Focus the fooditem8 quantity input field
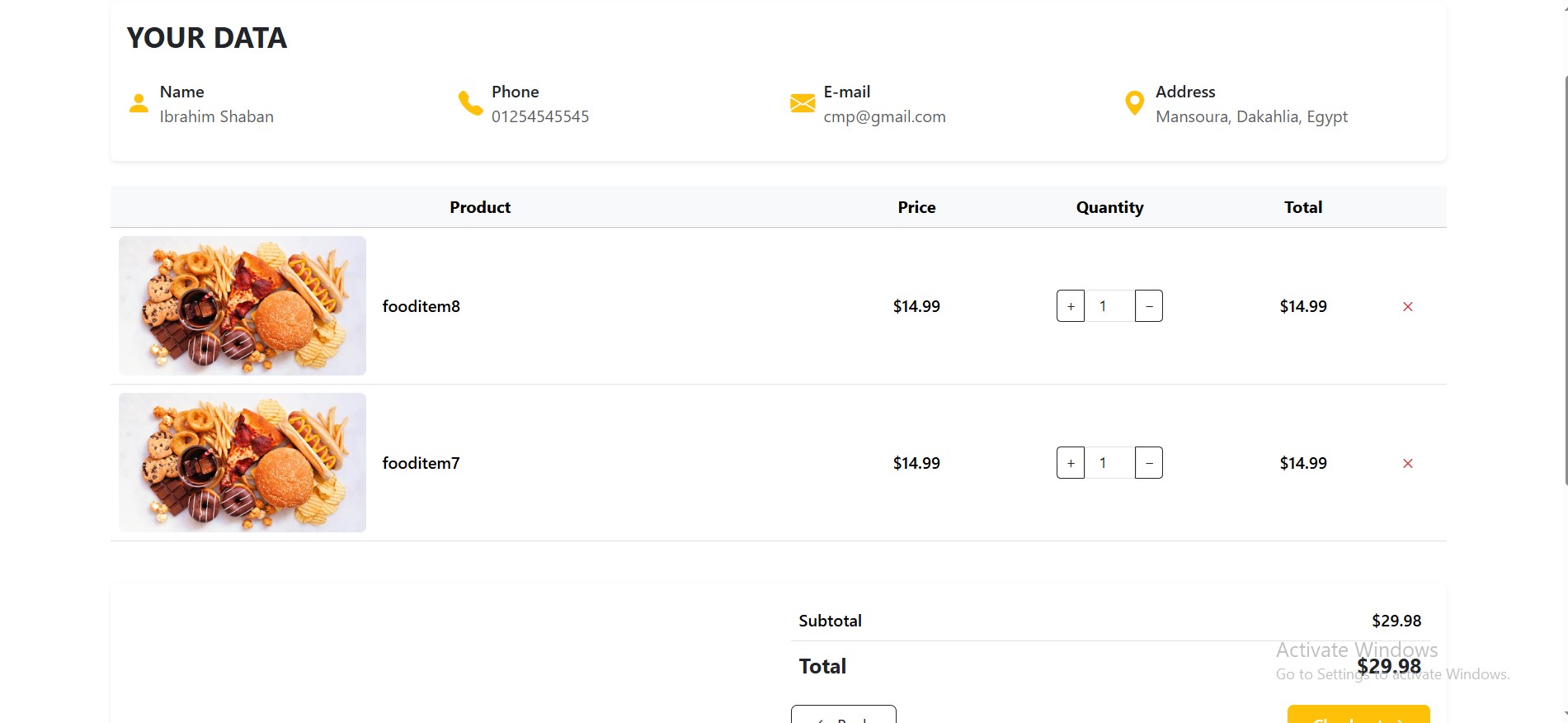Screen dimensions: 1568x723 [1109, 306]
